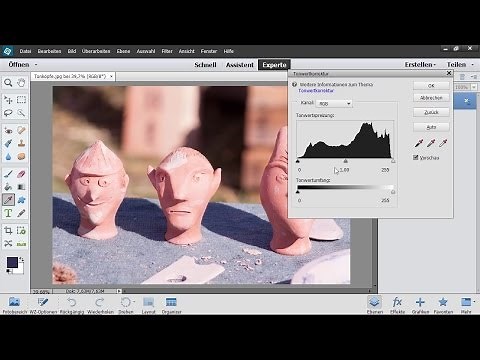Show the Grafiken panel
This screenshot has width=480, height=360.
420,305
